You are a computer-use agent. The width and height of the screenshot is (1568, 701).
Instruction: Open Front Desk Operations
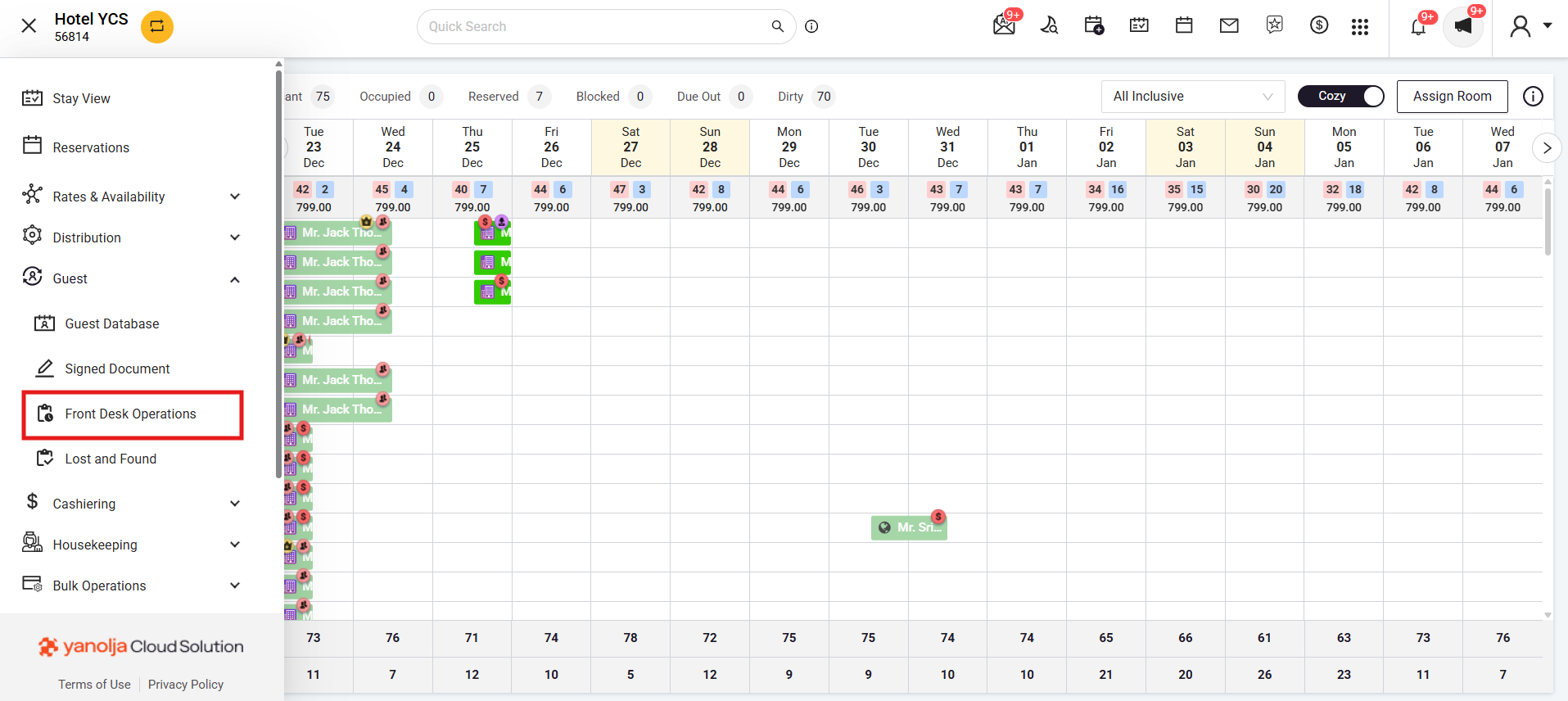(x=133, y=414)
